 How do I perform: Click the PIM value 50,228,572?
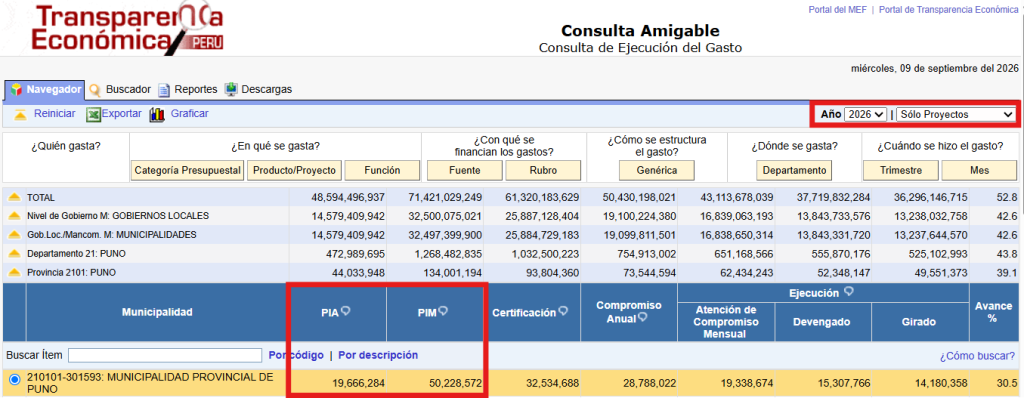[x=455, y=383]
